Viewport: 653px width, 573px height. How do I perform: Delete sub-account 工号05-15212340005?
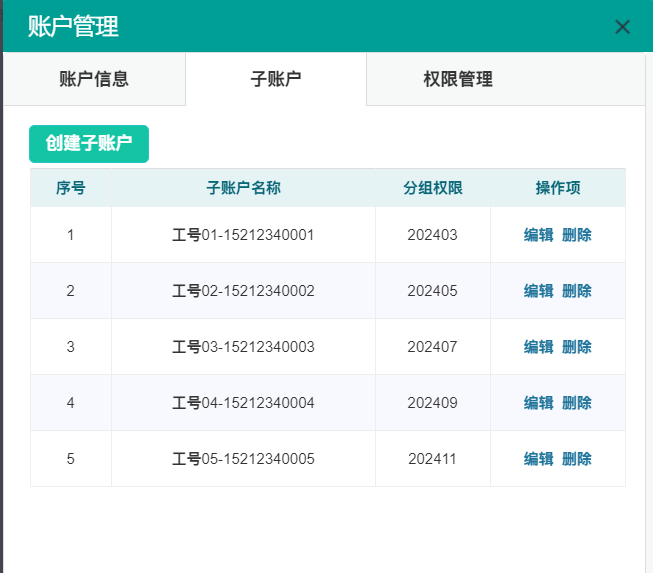(577, 459)
